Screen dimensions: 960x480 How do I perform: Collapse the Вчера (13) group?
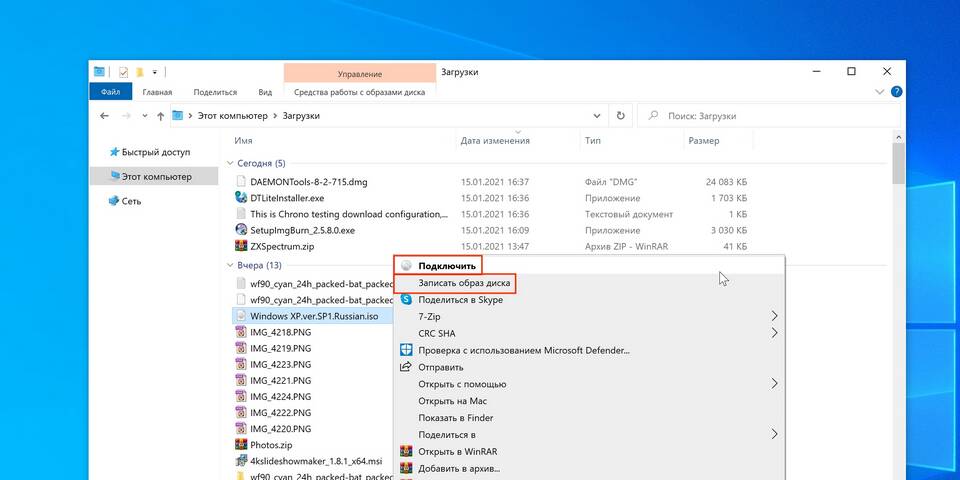point(230,266)
